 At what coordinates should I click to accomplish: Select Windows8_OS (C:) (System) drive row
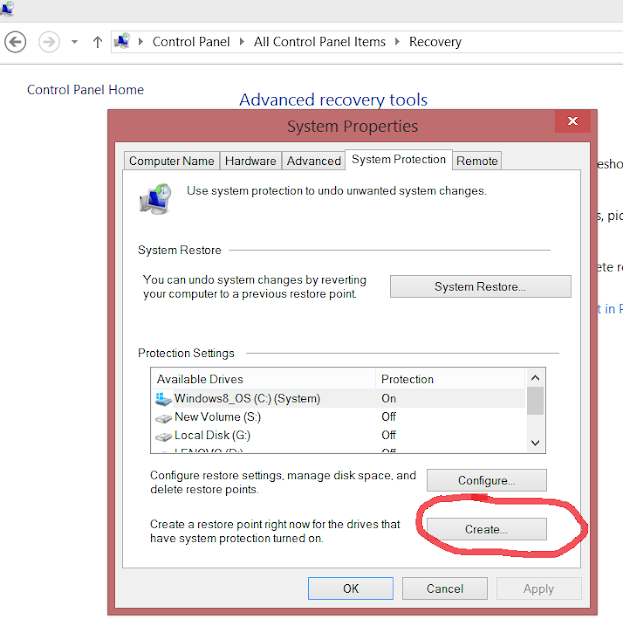338,398
